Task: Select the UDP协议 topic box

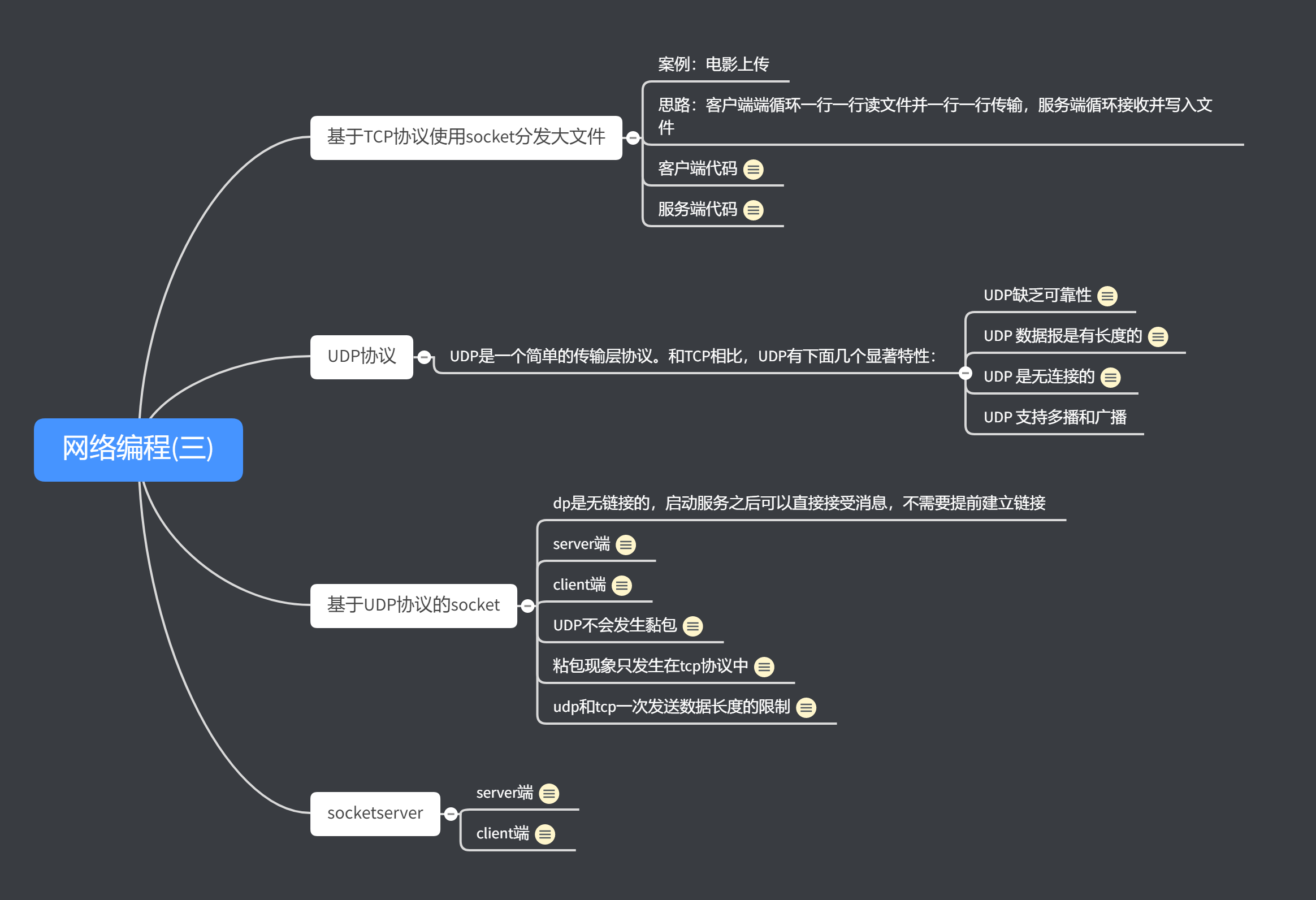Action: [361, 357]
